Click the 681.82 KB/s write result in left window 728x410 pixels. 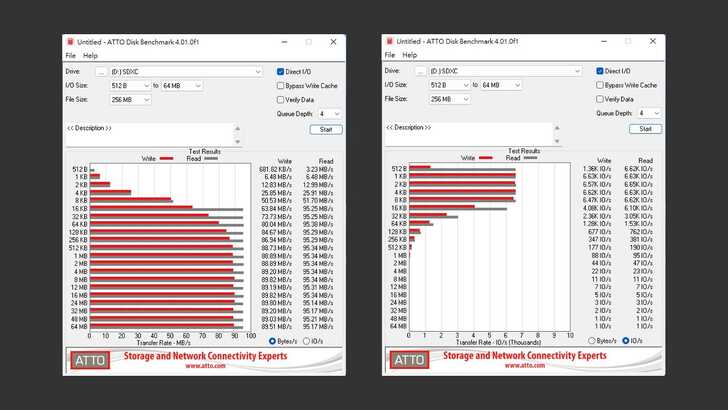(275, 169)
